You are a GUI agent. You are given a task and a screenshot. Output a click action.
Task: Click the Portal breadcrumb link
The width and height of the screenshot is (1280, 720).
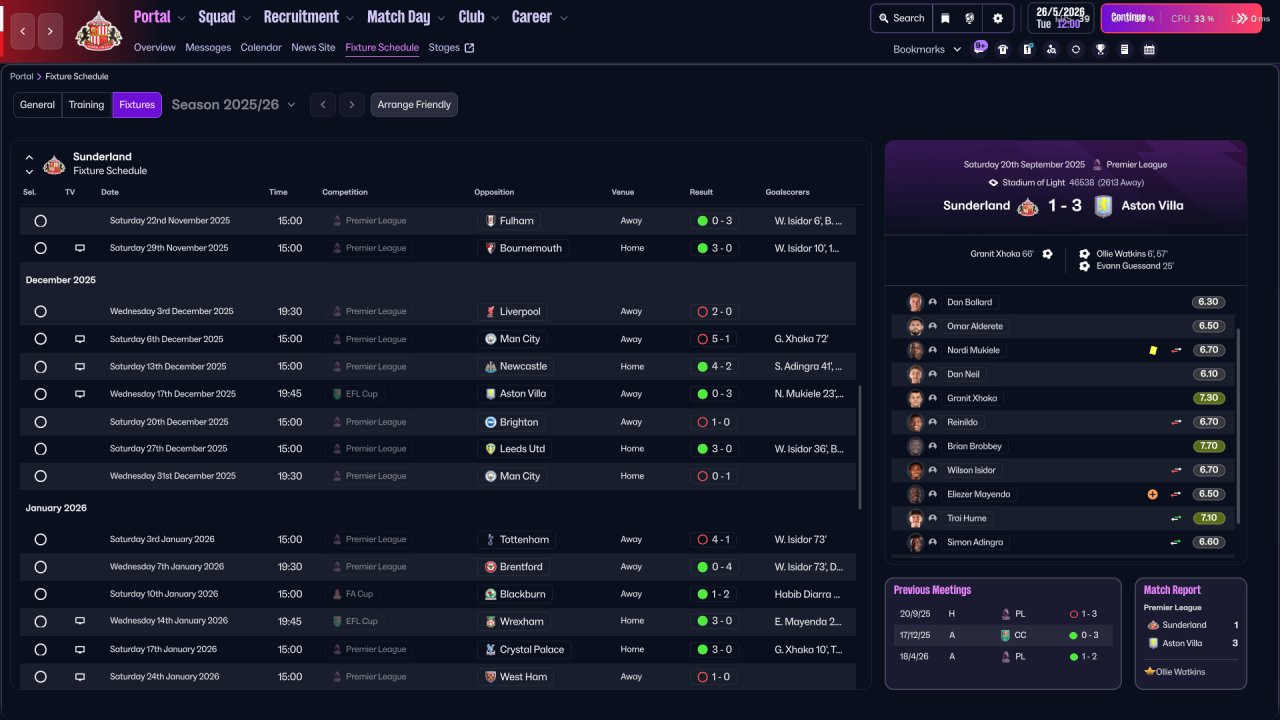pyautogui.click(x=21, y=77)
